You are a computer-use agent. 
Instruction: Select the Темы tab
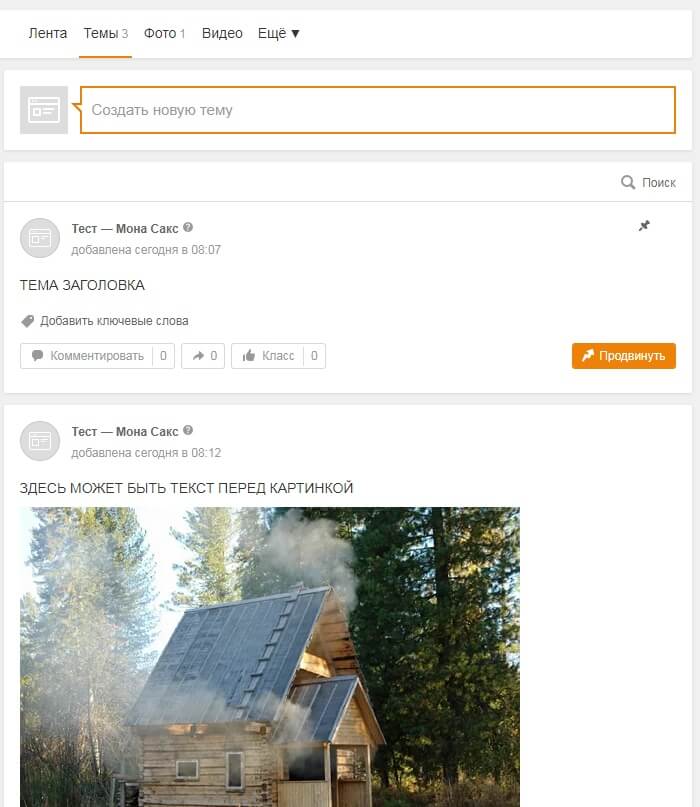[x=106, y=33]
